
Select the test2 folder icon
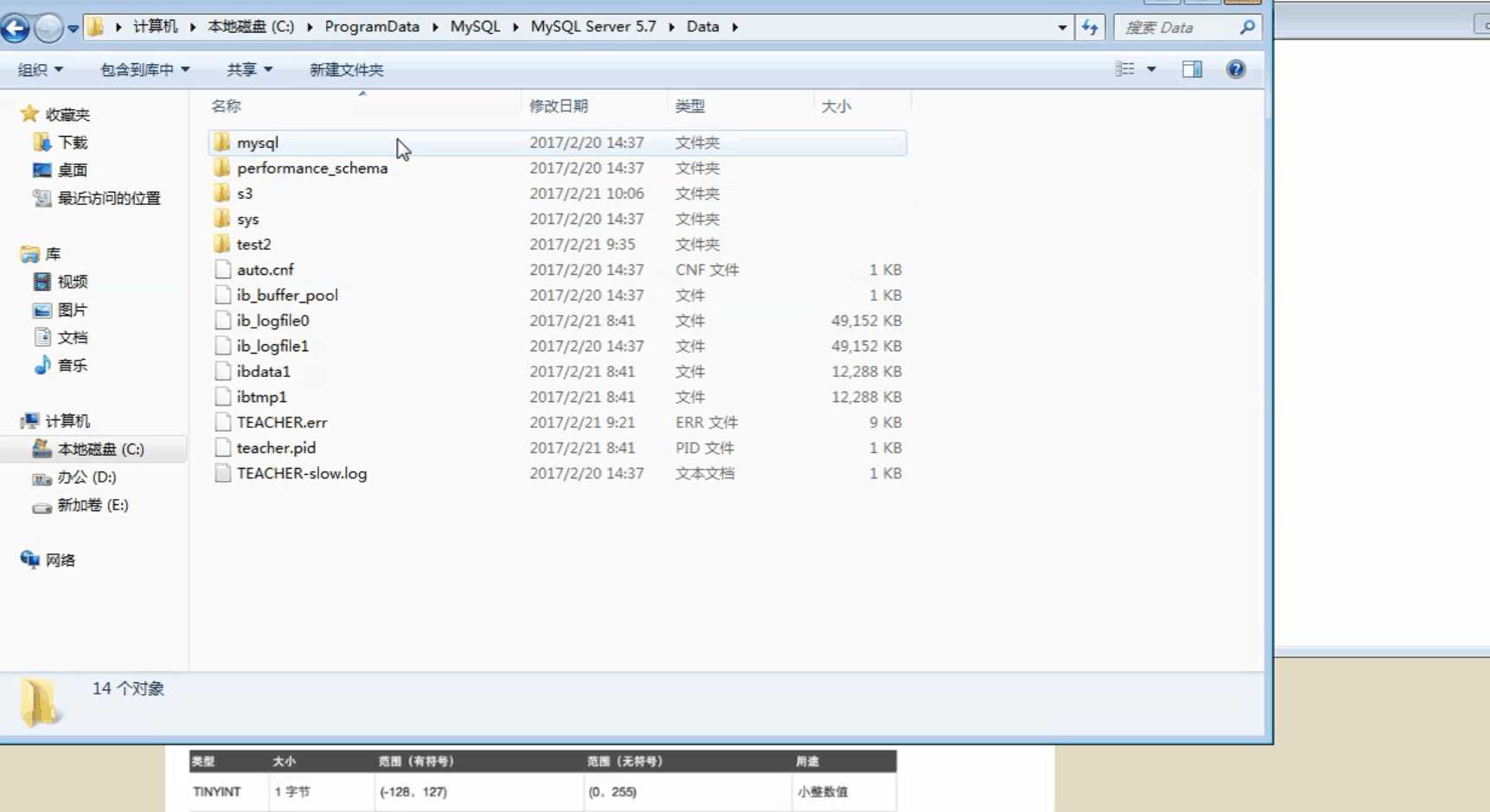click(222, 244)
